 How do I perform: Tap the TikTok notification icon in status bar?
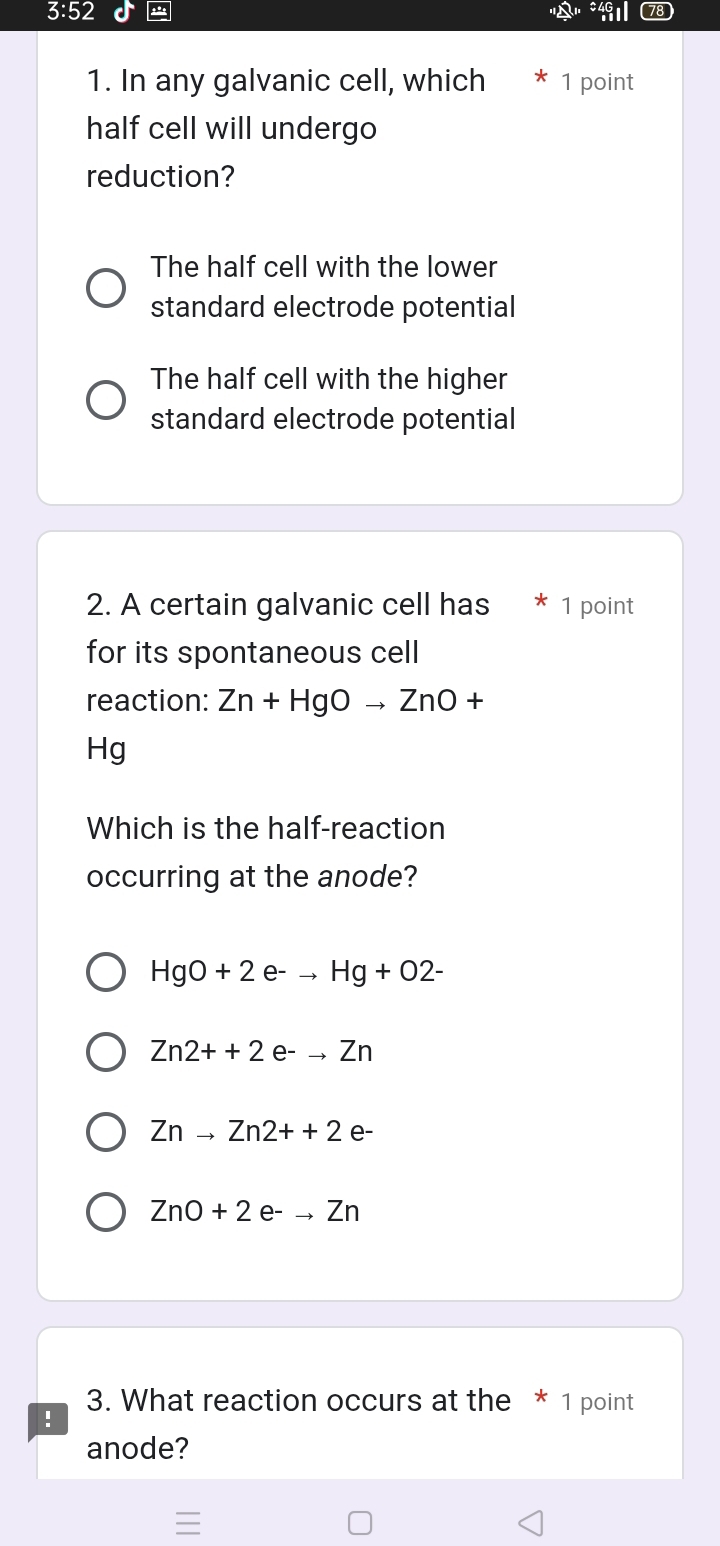click(124, 12)
